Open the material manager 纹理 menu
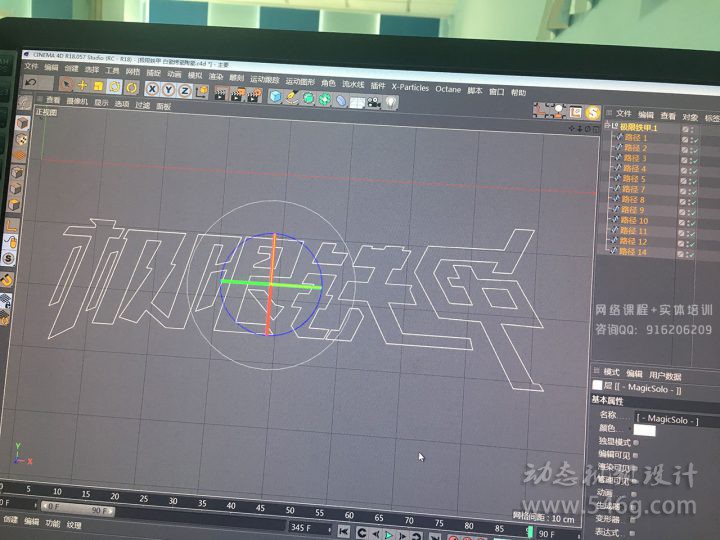The height and width of the screenshot is (540, 720). pos(74,525)
